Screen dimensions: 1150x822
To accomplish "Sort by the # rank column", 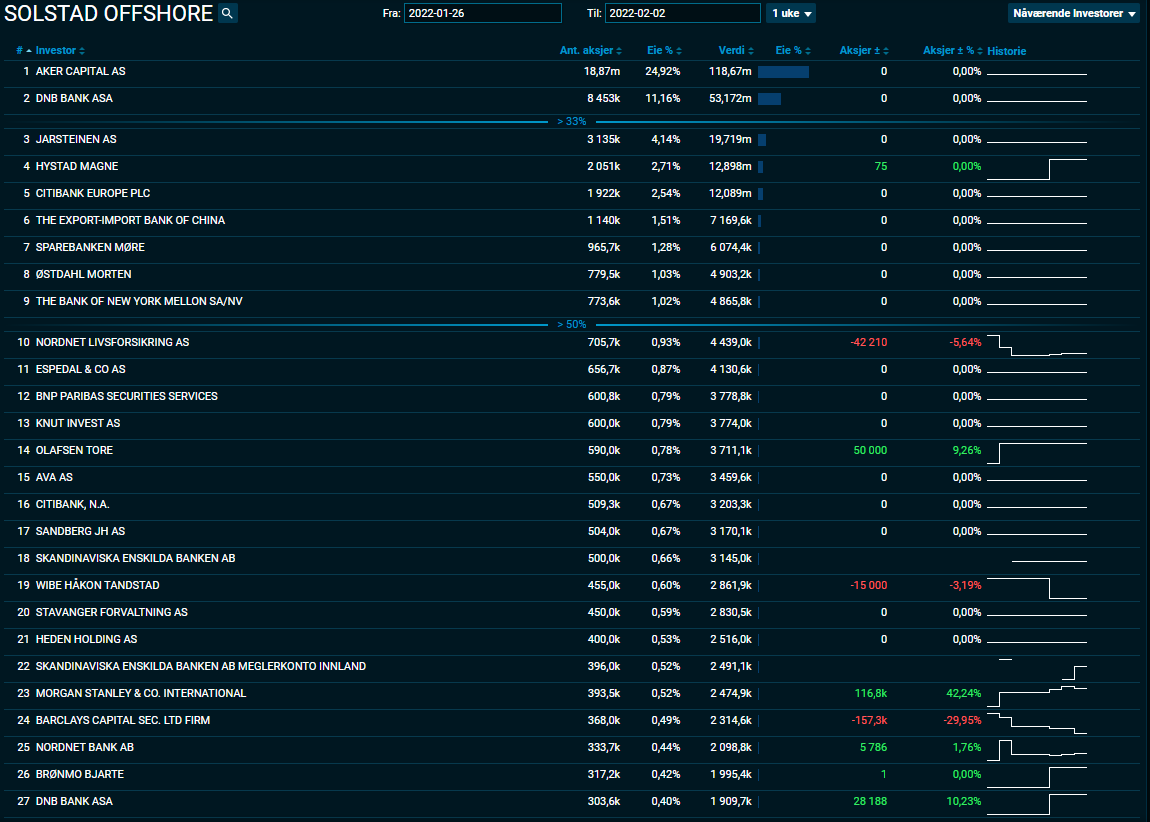I will click(23, 51).
